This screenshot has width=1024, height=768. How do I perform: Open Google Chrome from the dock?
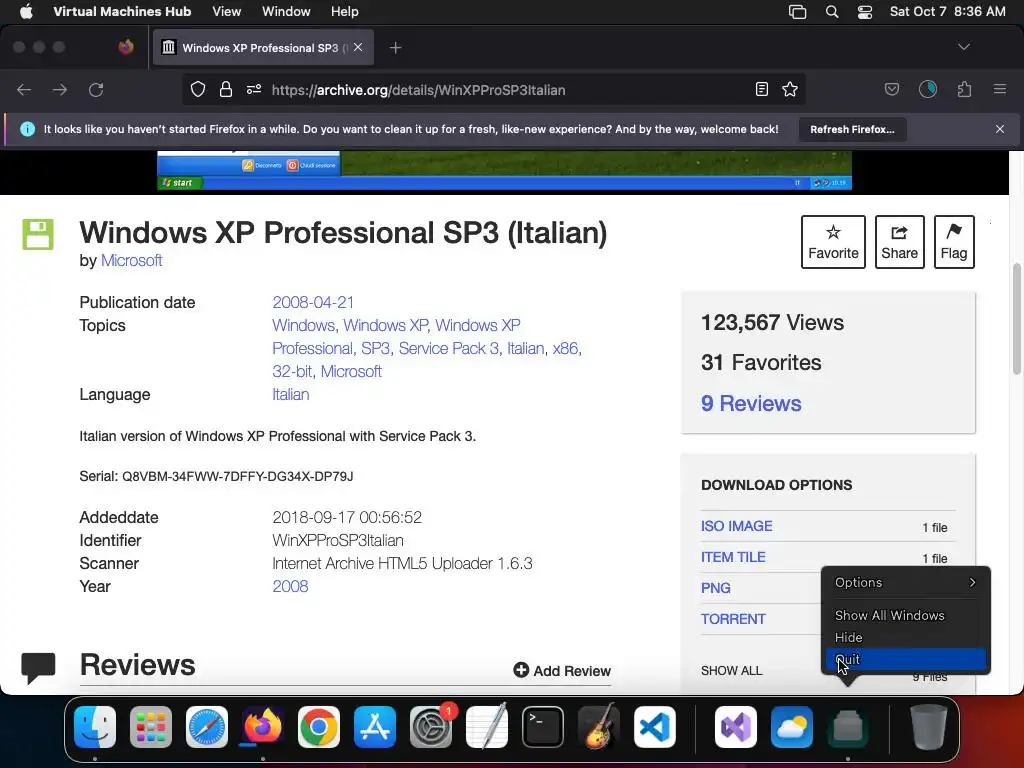coord(319,727)
